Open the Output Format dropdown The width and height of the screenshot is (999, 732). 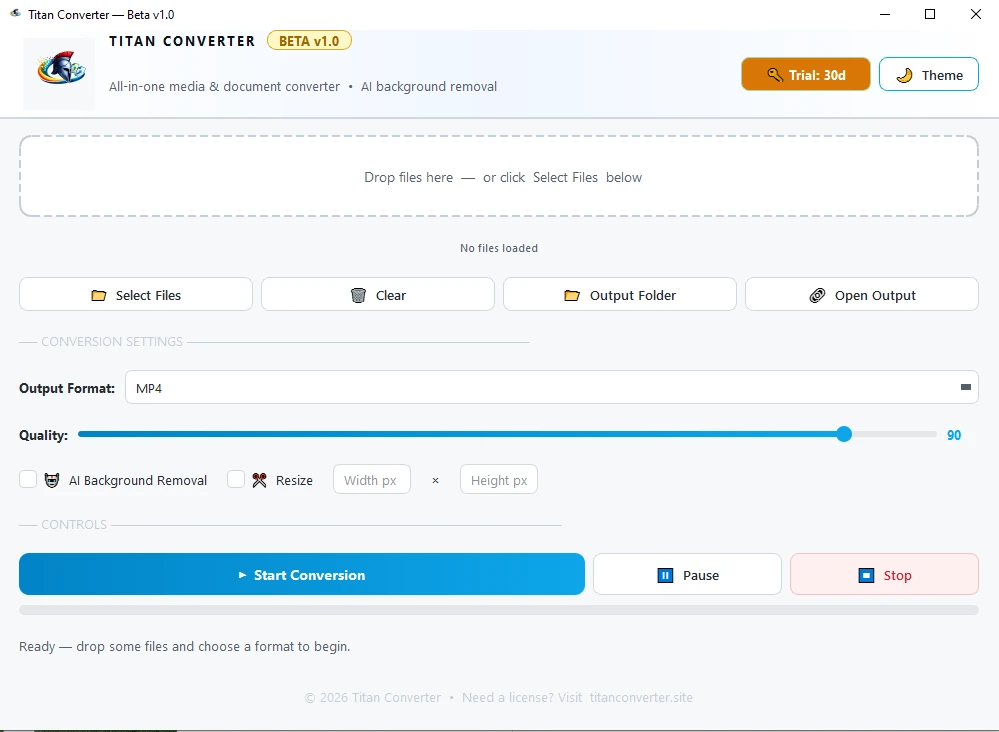point(552,387)
